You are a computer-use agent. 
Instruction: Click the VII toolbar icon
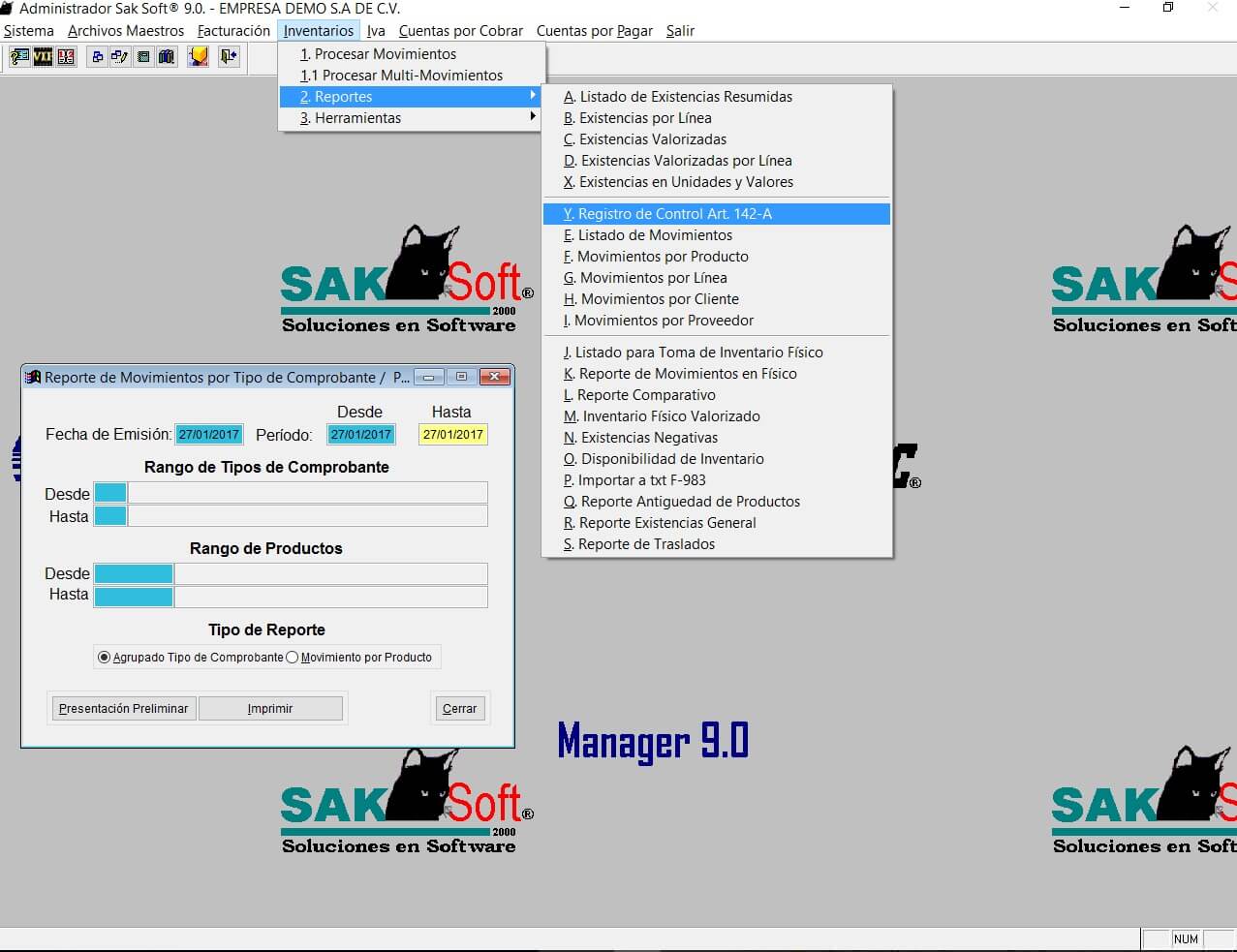coord(43,57)
